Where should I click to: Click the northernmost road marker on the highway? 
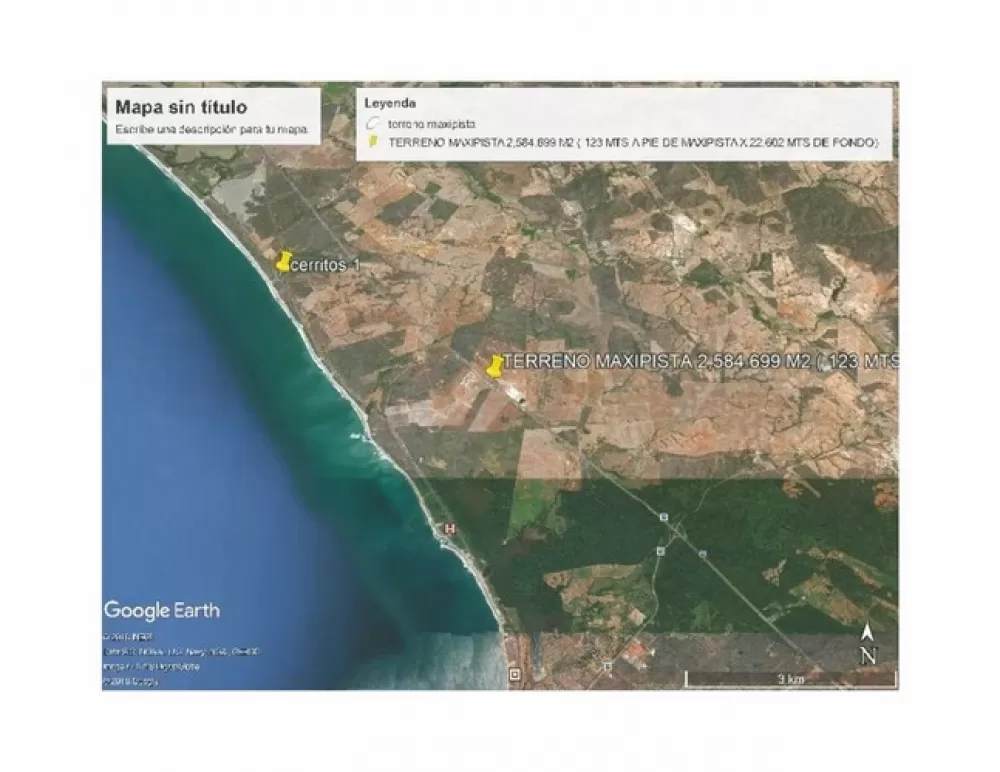664,517
